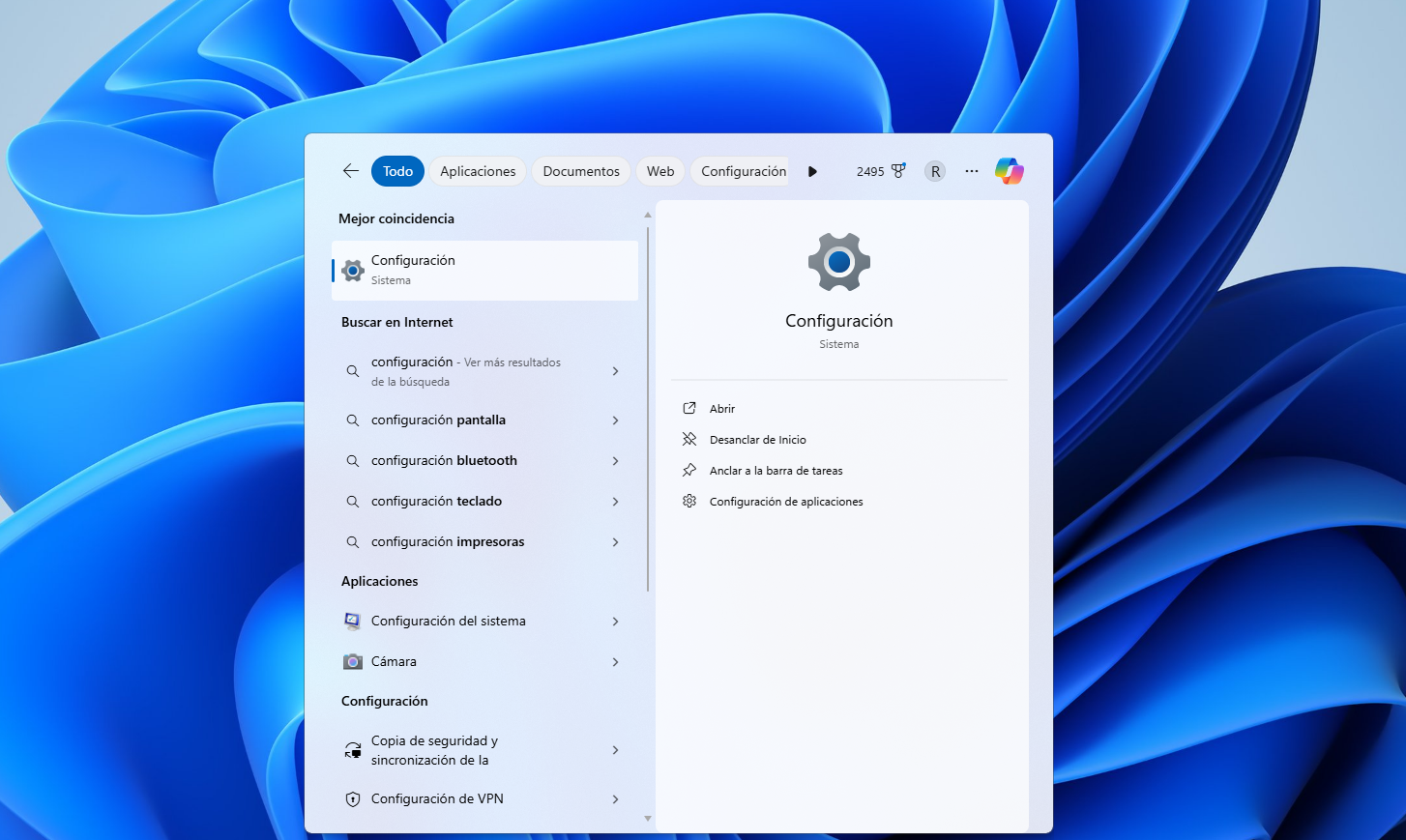The width and height of the screenshot is (1406, 840).
Task: Expand the configuración bluetooth suggestion chevron
Action: click(x=615, y=461)
